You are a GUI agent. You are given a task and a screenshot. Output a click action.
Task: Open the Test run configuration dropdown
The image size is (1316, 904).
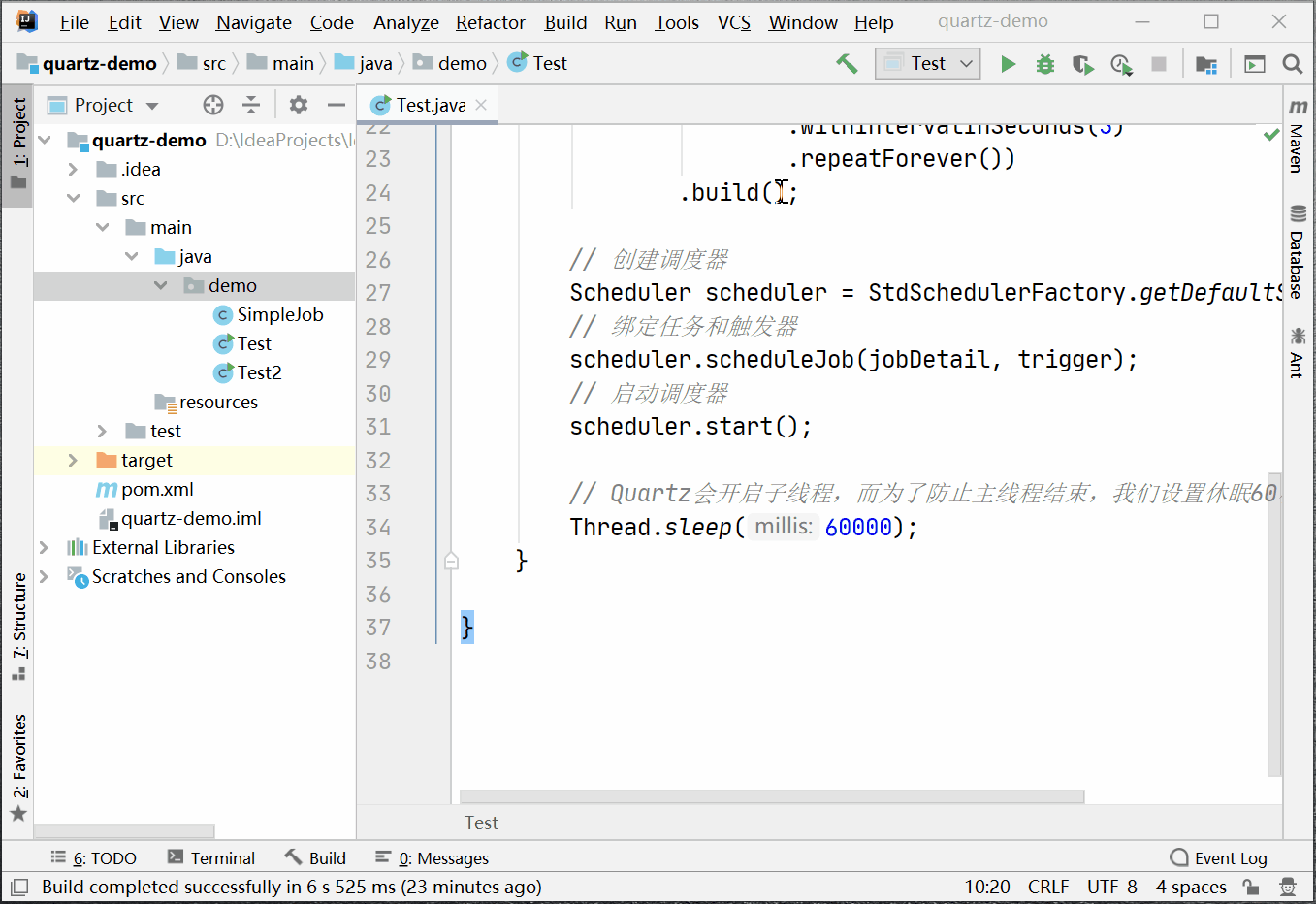pyautogui.click(x=928, y=64)
